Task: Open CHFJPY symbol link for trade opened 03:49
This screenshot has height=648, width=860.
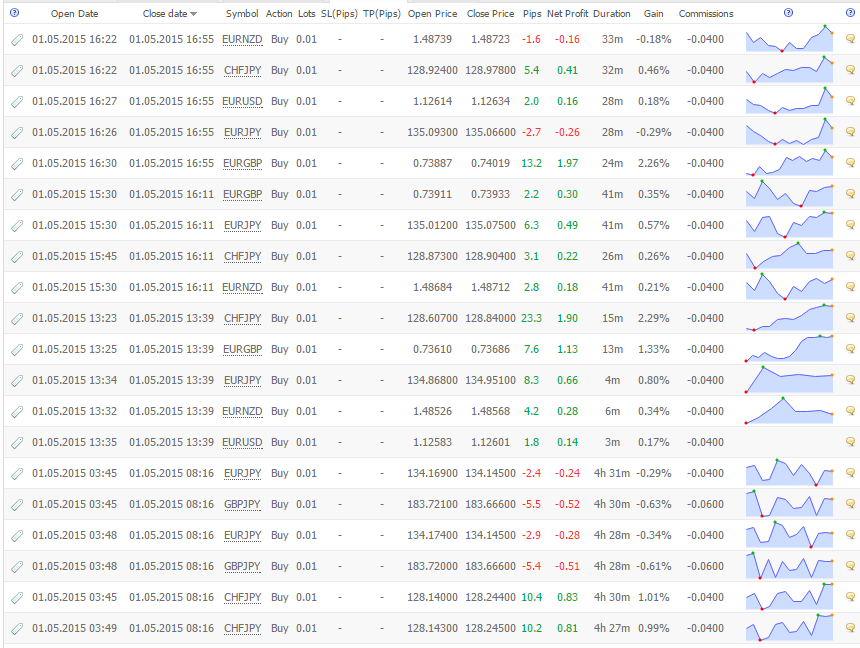Action: click(242, 628)
